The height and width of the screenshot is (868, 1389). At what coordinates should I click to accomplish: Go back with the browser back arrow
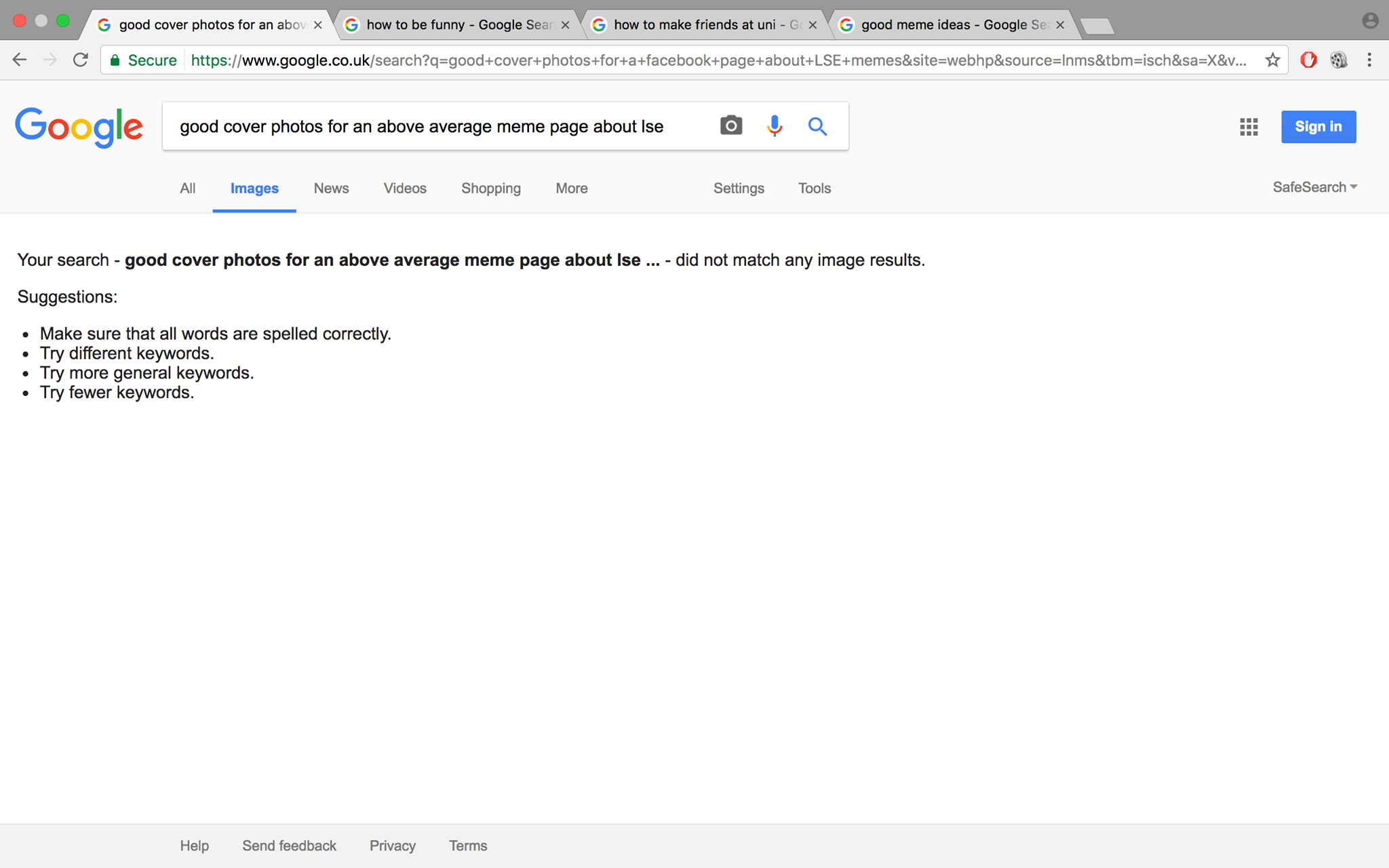(x=20, y=60)
